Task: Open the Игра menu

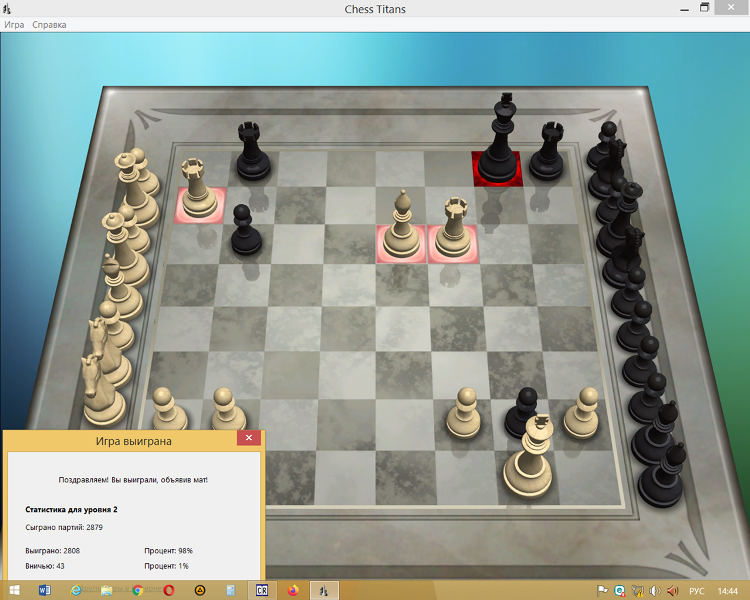Action: [x=14, y=24]
